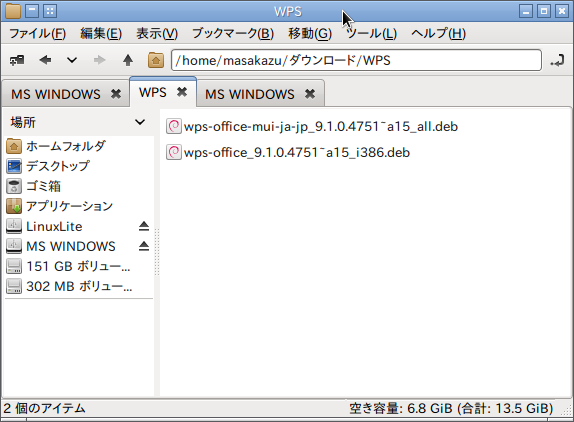Go forward with the right arrow
Image resolution: width=574 pixels, height=422 pixels.
[x=99, y=60]
